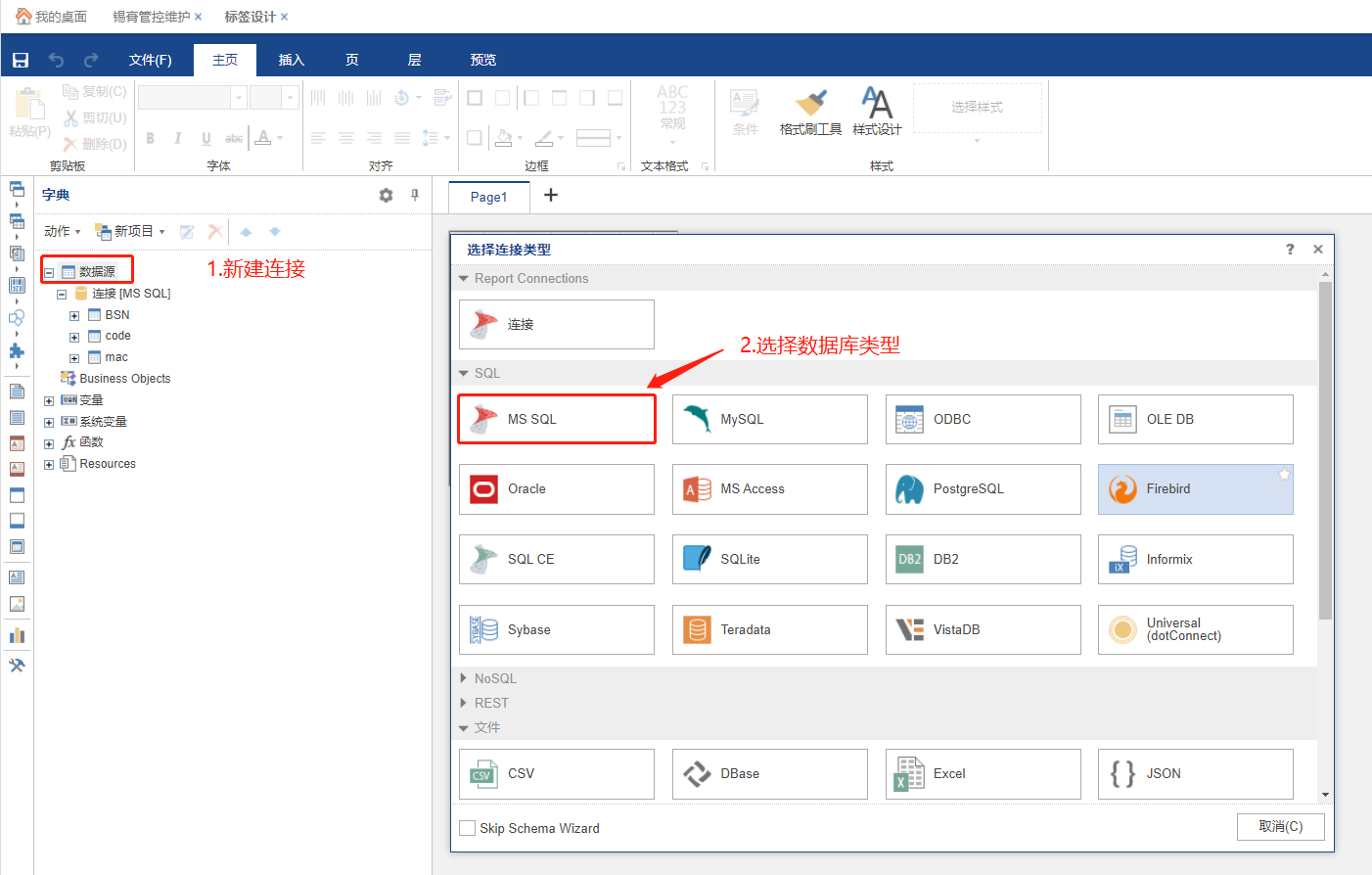Image resolution: width=1372 pixels, height=875 pixels.
Task: Pin the dictionary panel
Action: pyautogui.click(x=415, y=196)
